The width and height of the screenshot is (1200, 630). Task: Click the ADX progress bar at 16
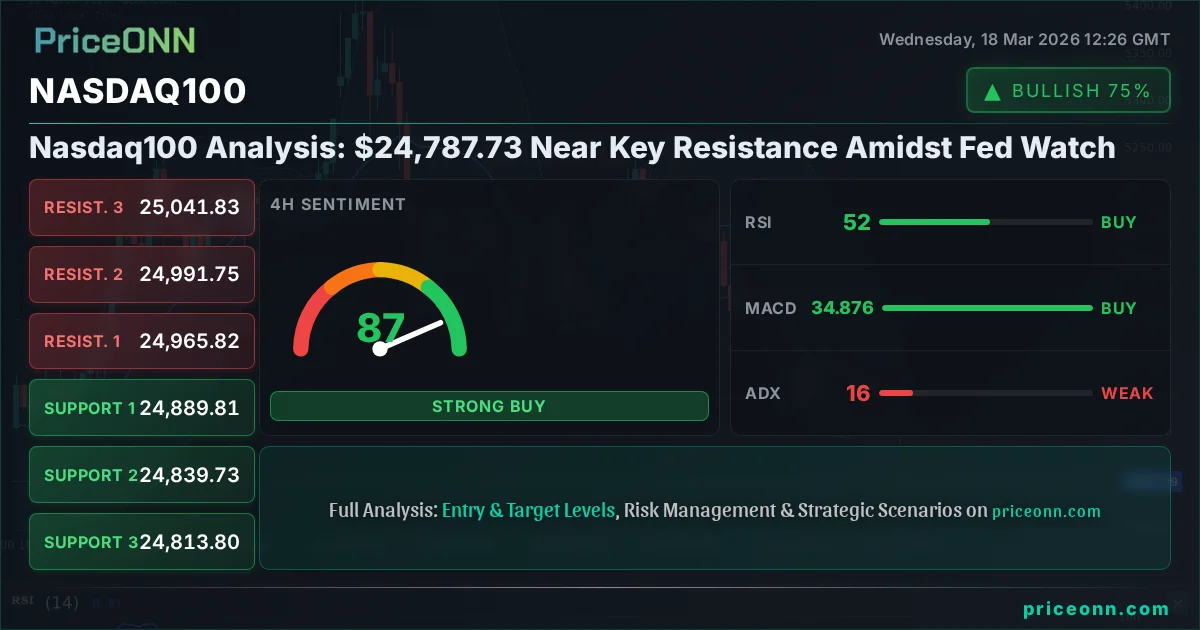pyautogui.click(x=985, y=393)
